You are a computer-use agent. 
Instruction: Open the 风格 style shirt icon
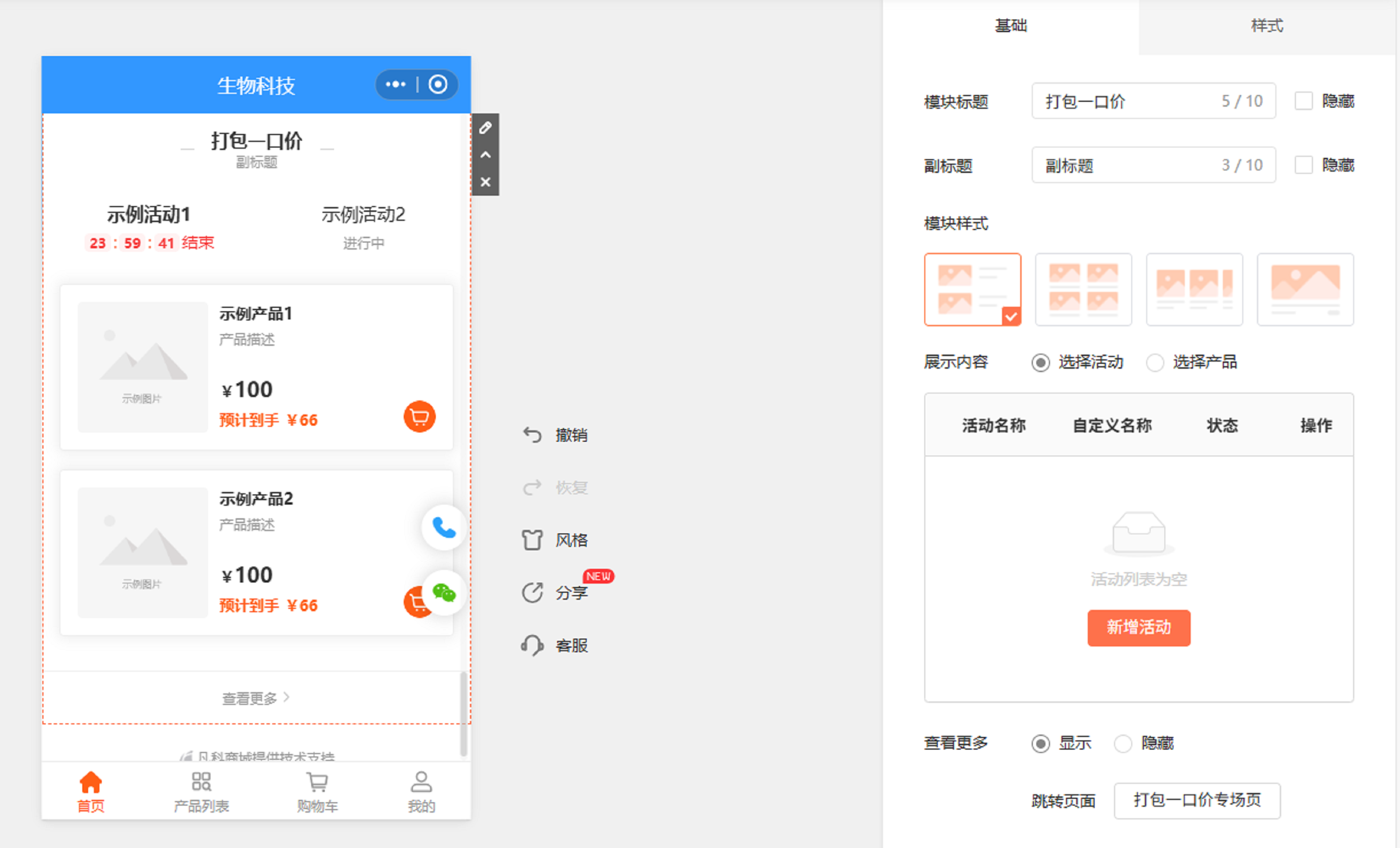tap(532, 540)
